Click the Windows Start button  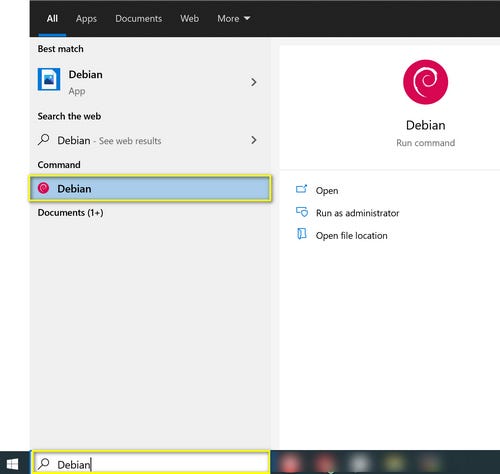[x=12, y=464]
